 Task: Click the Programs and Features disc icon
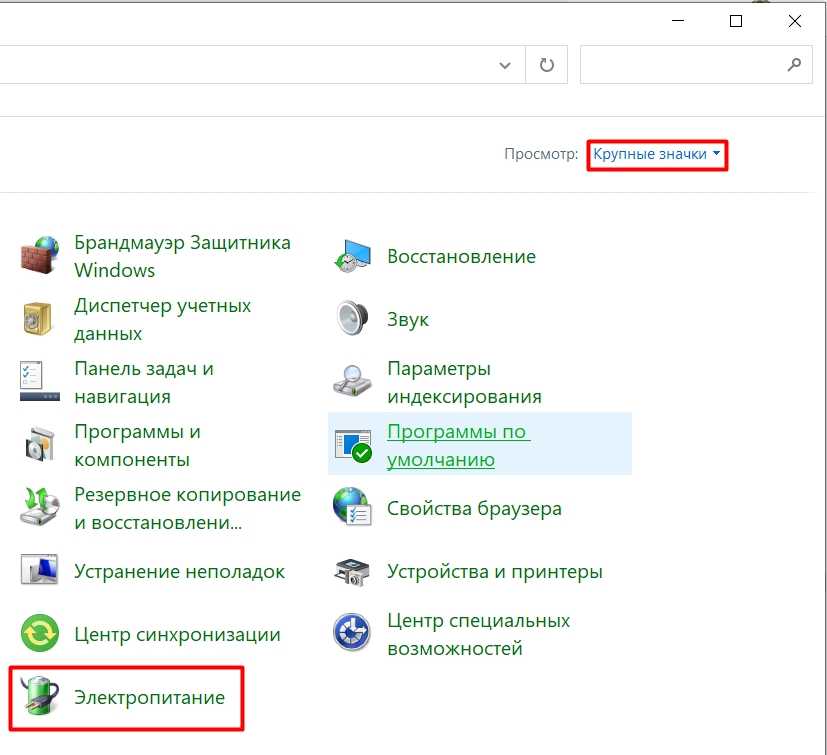coord(40,445)
